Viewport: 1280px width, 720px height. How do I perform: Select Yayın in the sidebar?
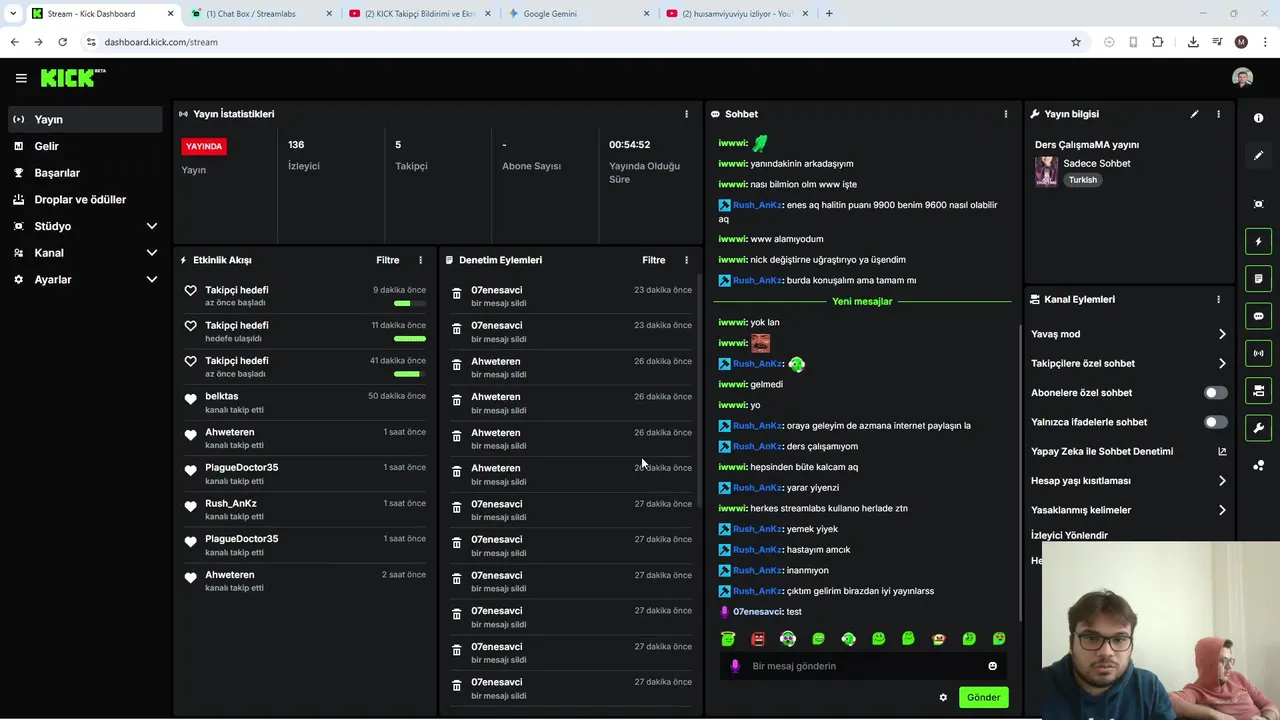(x=85, y=119)
